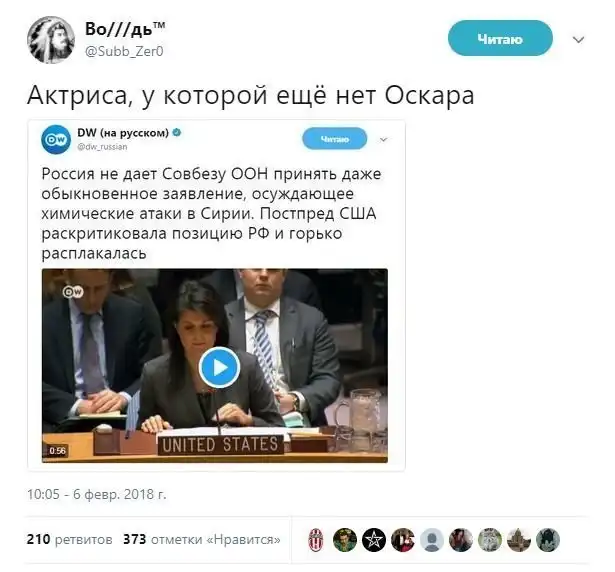Expand the quoted tweet options chevron
The width and height of the screenshot is (615, 572).
384,139
